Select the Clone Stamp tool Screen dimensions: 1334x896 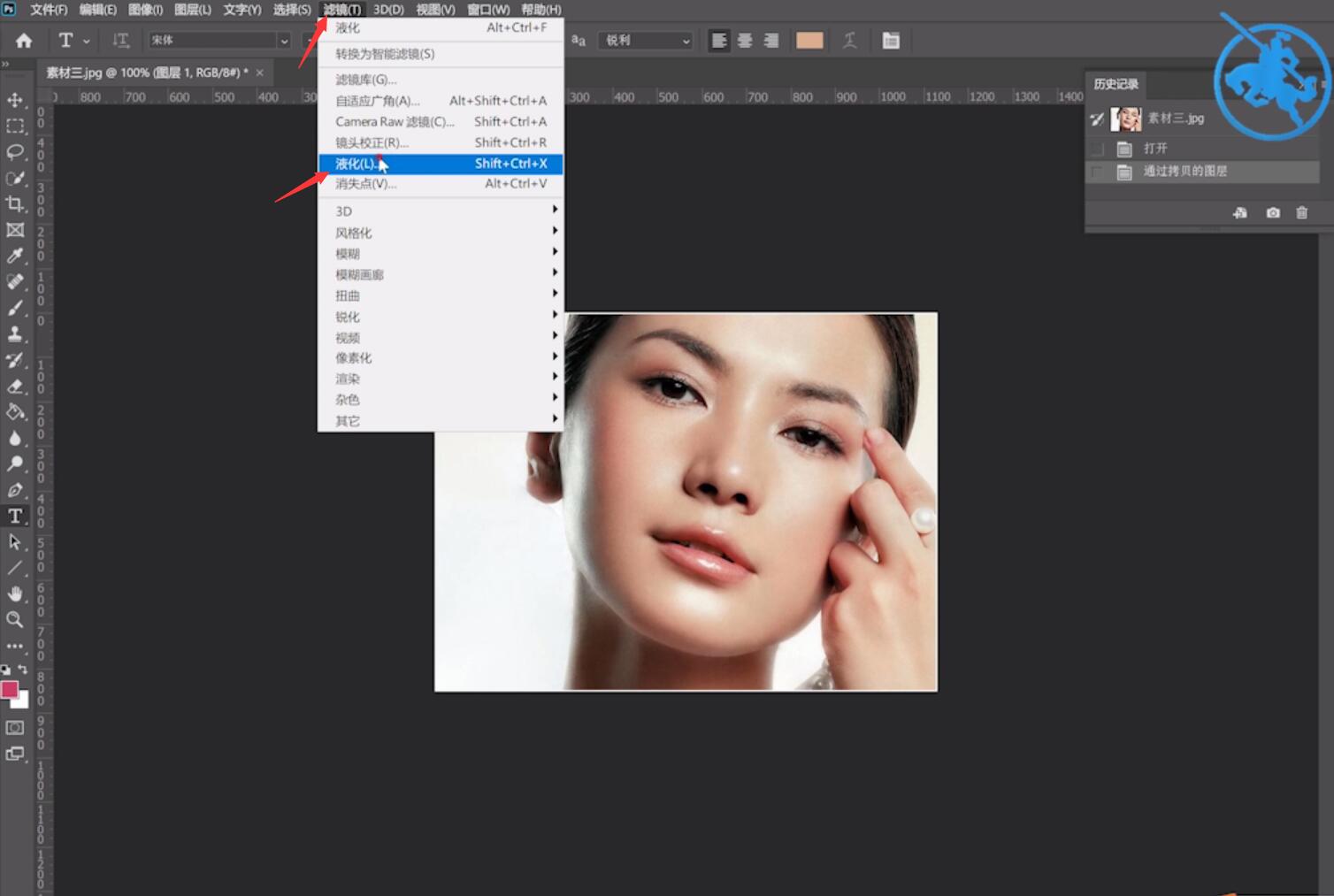pos(15,334)
